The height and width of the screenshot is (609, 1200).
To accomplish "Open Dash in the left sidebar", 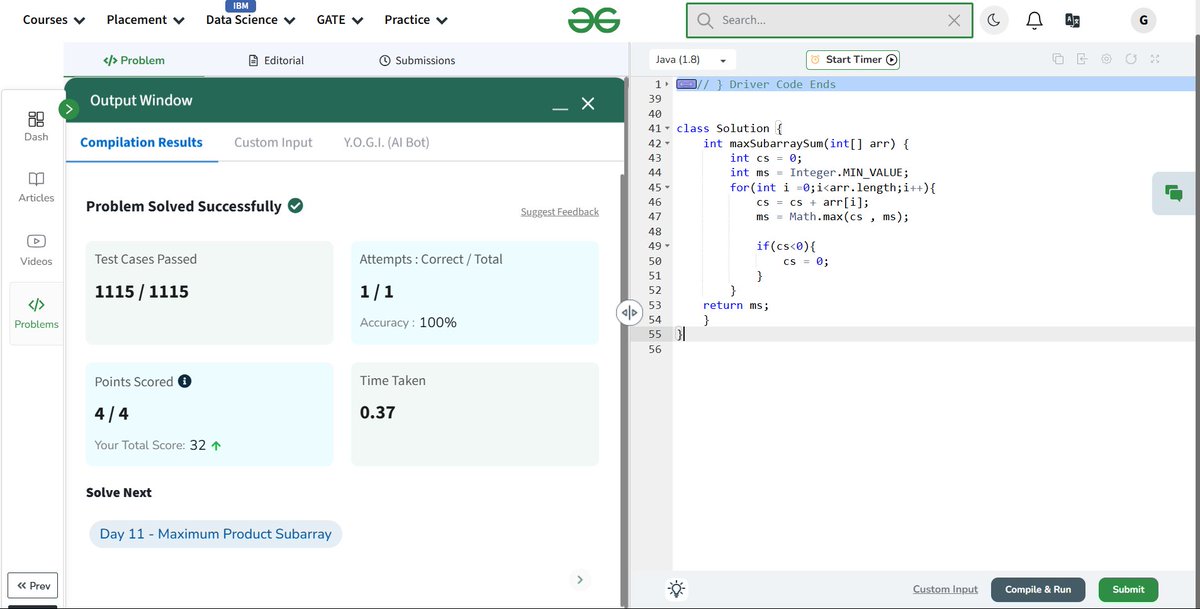I will click(x=36, y=126).
